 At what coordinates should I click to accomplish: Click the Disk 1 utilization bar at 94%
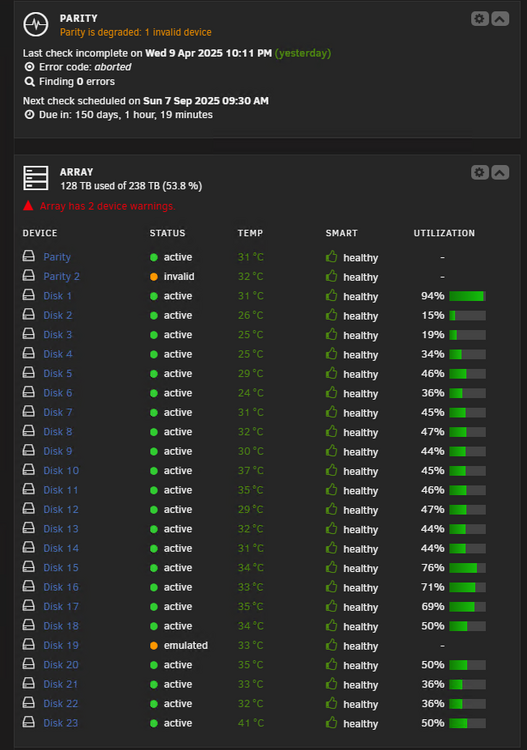click(467, 296)
